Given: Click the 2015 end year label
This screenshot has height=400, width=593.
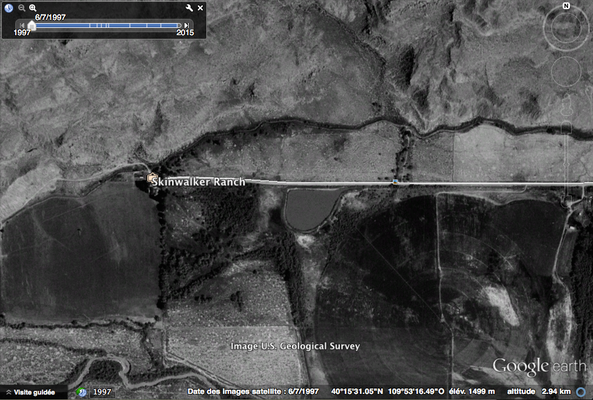Looking at the screenshot, I should point(185,33).
